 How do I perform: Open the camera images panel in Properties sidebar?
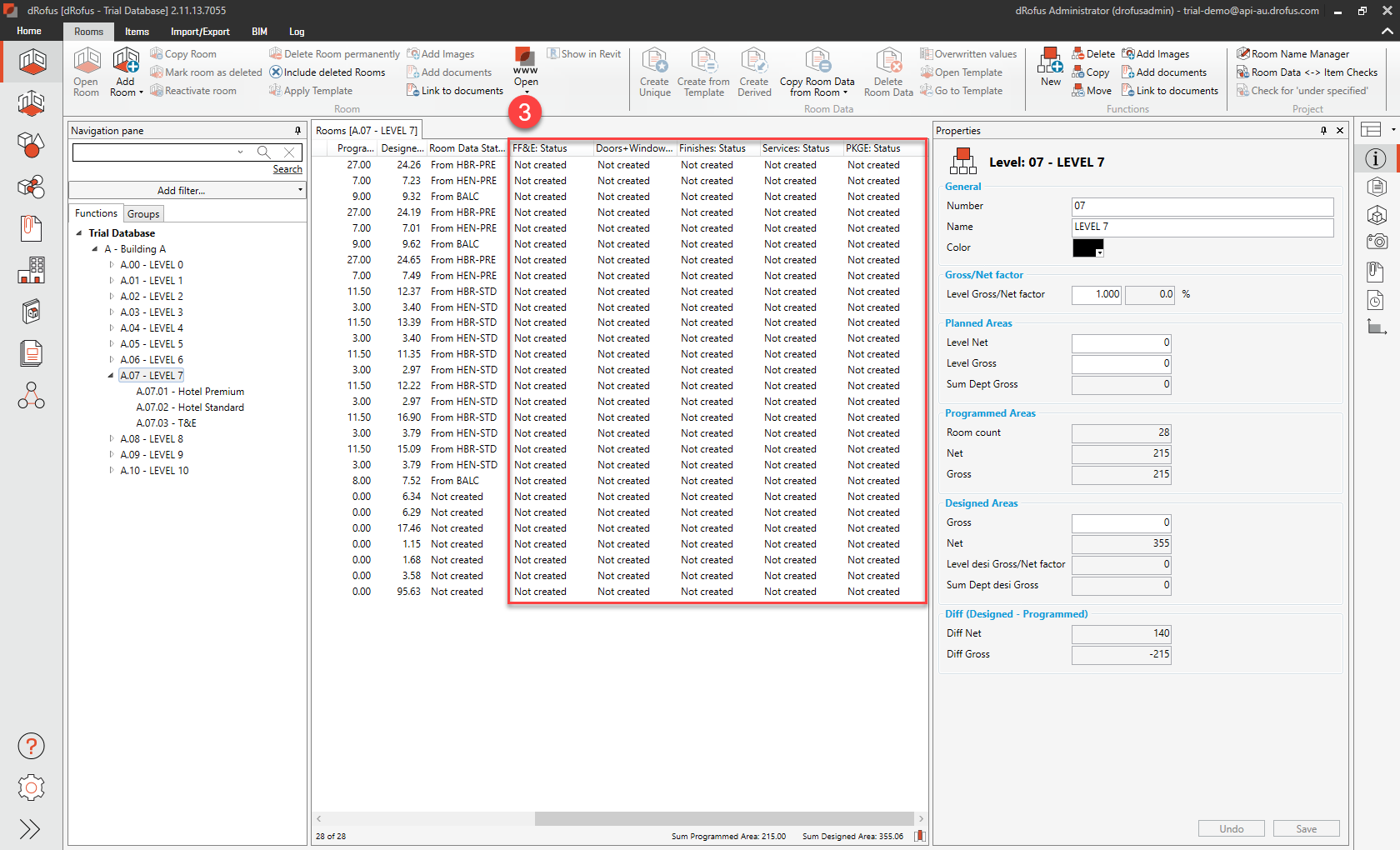tap(1377, 242)
